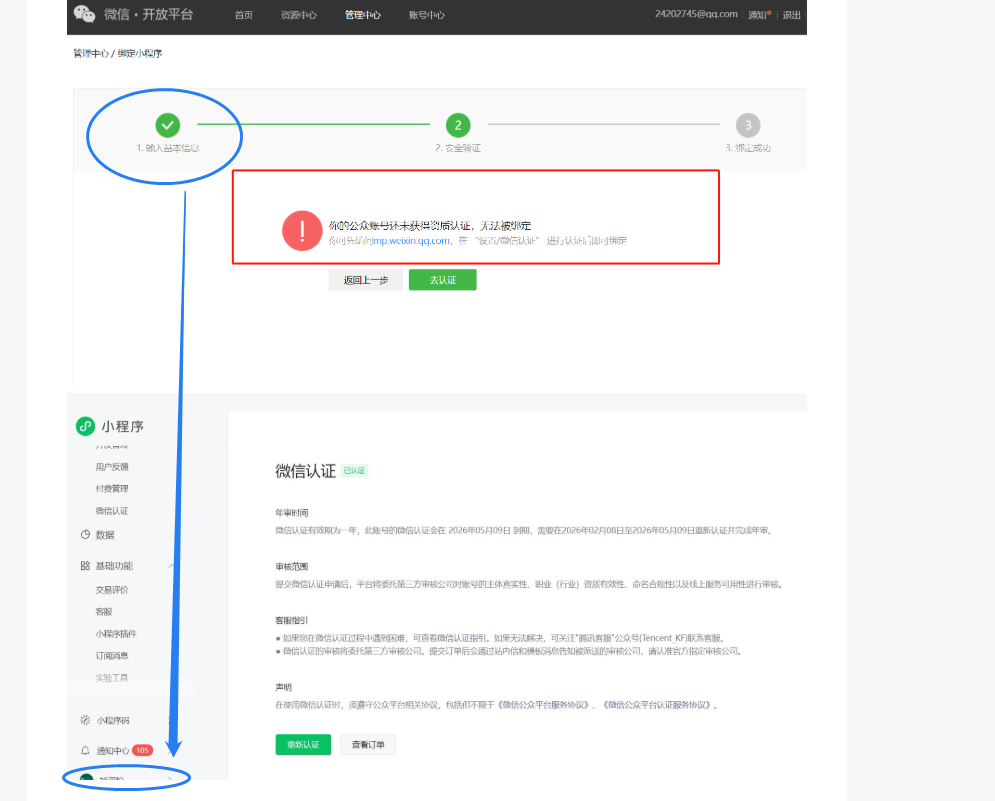Viewport: 995px width, 801px height.
Task: Click the red 105 notification badge
Action: 142,750
